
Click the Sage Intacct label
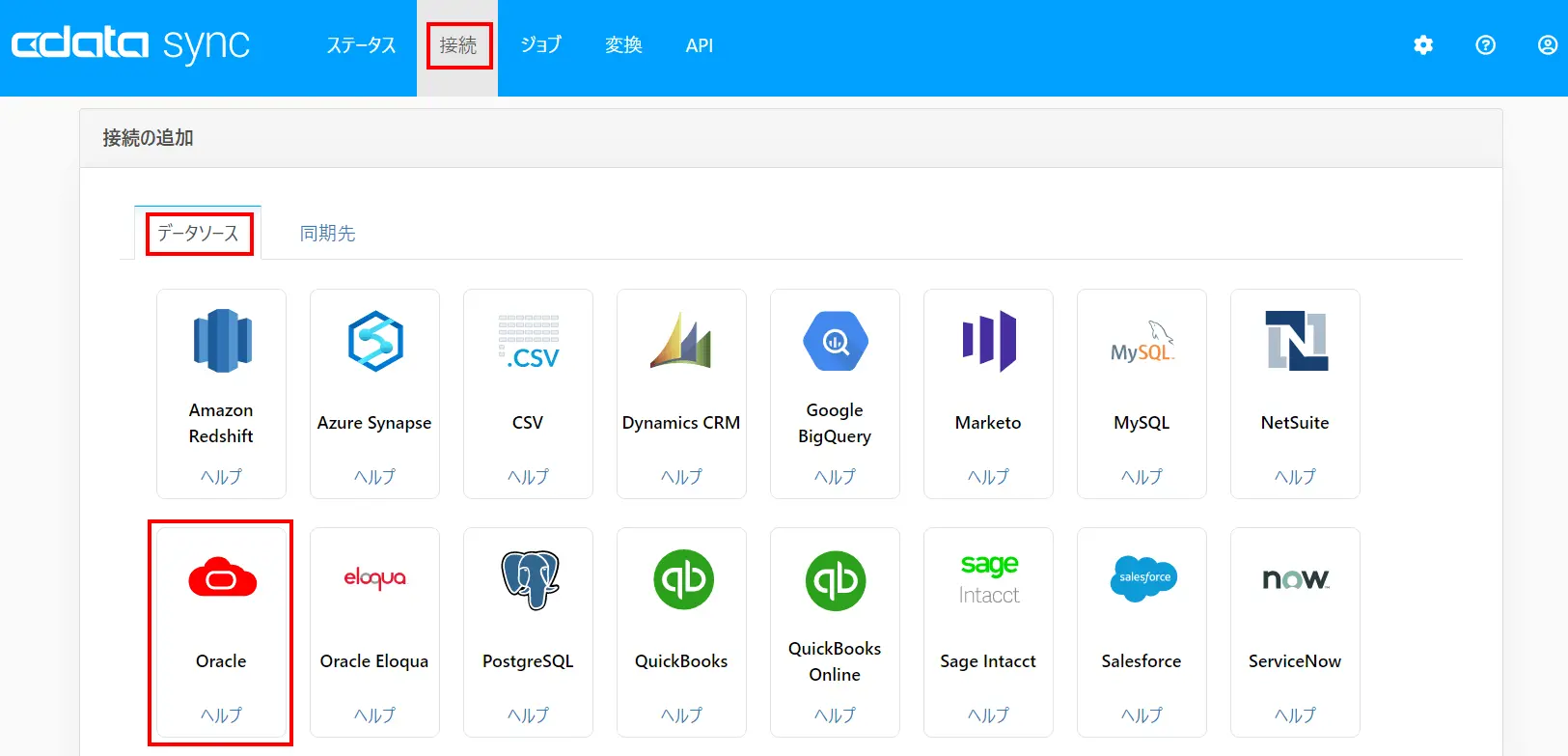(988, 661)
